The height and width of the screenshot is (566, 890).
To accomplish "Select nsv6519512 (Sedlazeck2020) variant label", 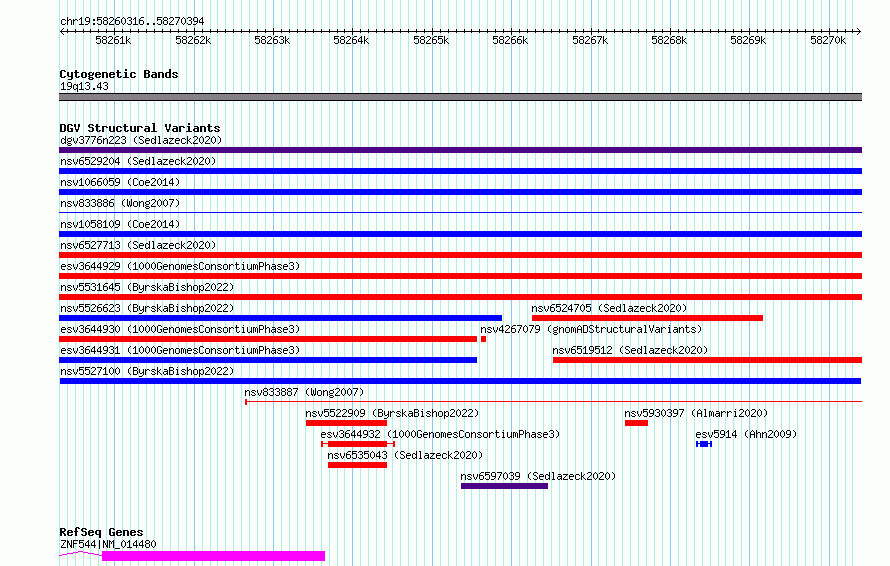I will (630, 350).
